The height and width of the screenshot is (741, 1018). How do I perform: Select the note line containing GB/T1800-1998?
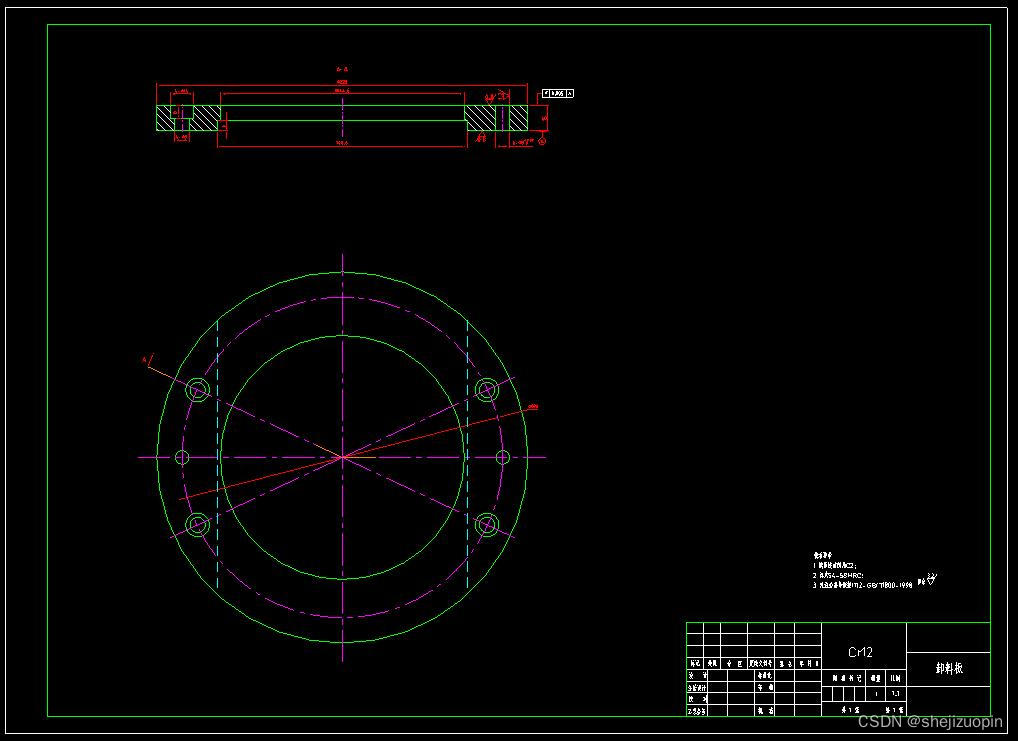862,585
